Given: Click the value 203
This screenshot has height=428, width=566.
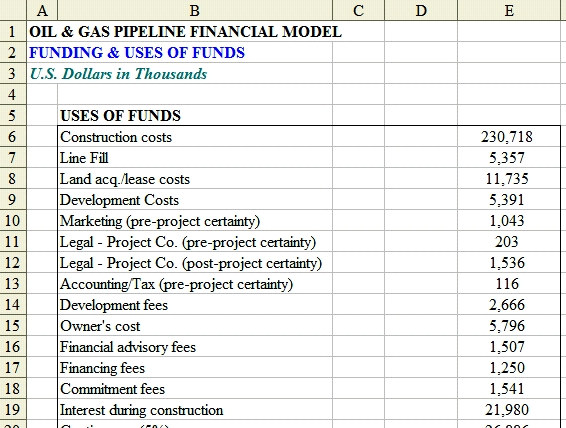Looking at the screenshot, I should (507, 241).
